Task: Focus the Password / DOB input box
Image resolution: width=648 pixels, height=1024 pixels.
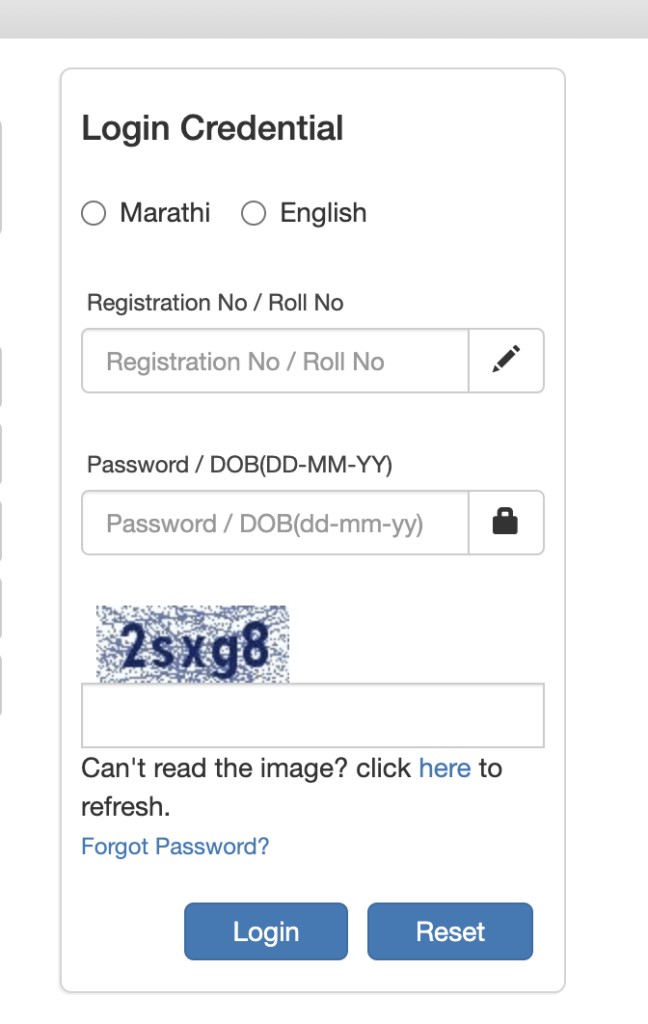Action: (x=275, y=522)
